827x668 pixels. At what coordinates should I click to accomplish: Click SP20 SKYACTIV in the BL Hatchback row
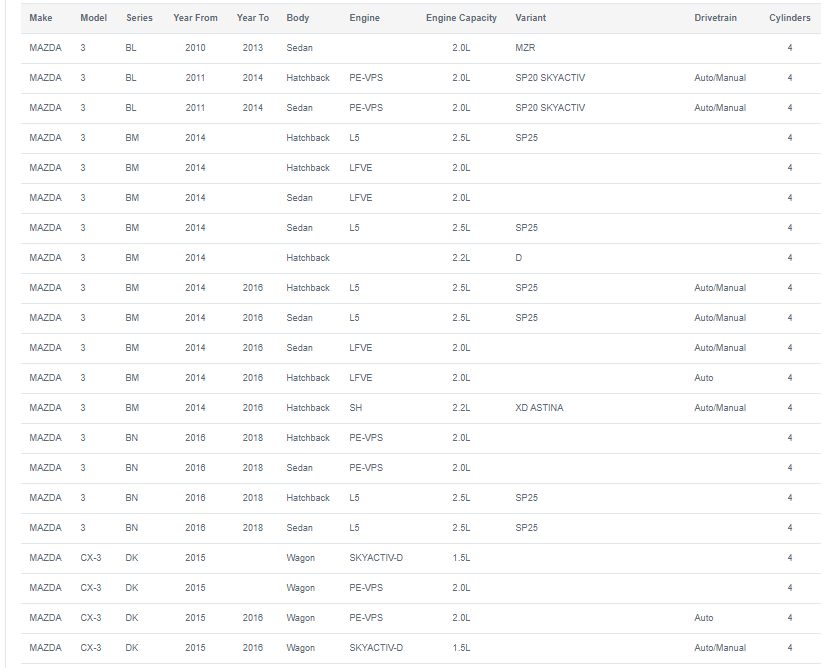pos(550,78)
